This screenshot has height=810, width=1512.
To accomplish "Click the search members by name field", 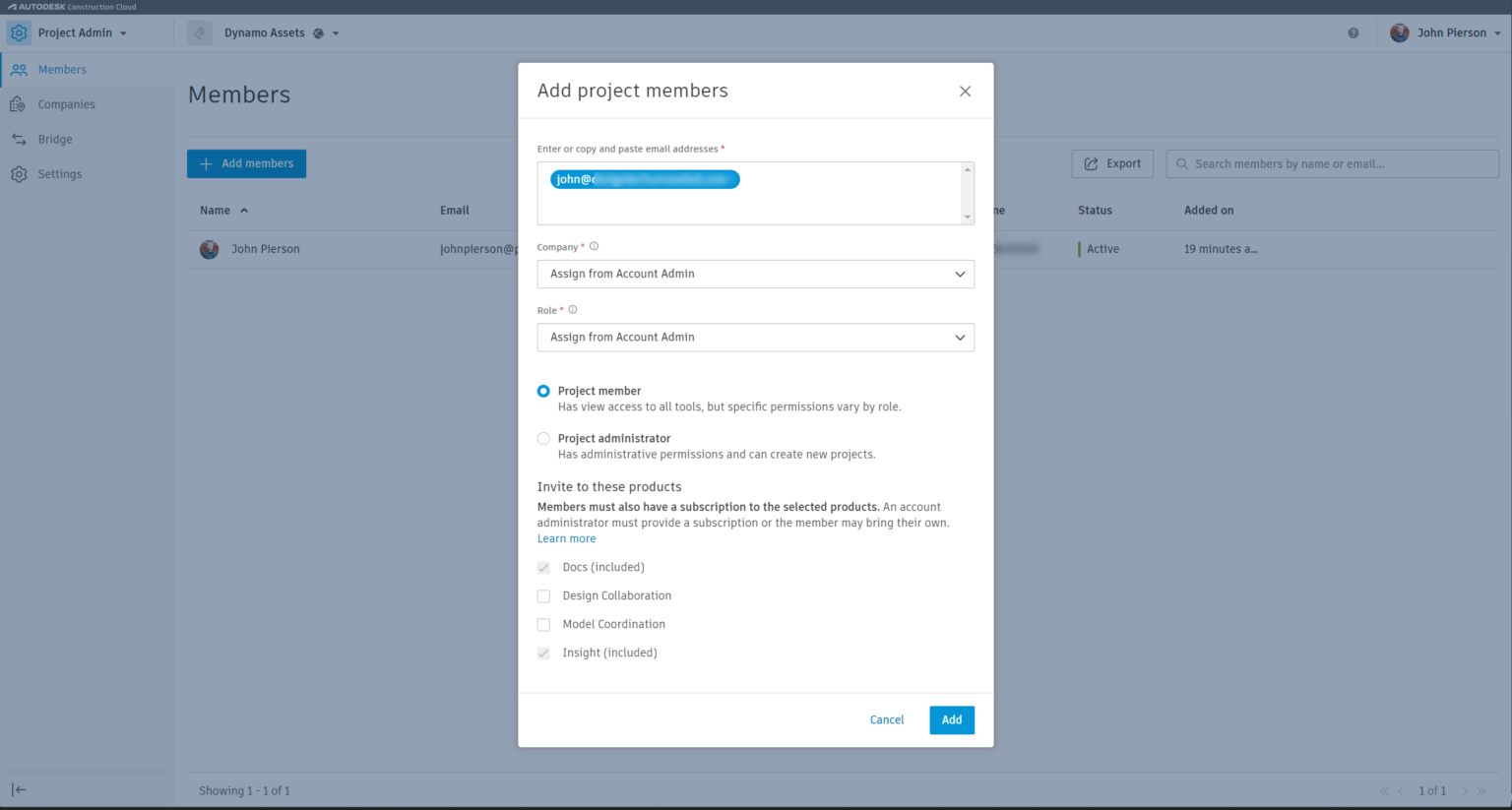I will click(x=1331, y=163).
